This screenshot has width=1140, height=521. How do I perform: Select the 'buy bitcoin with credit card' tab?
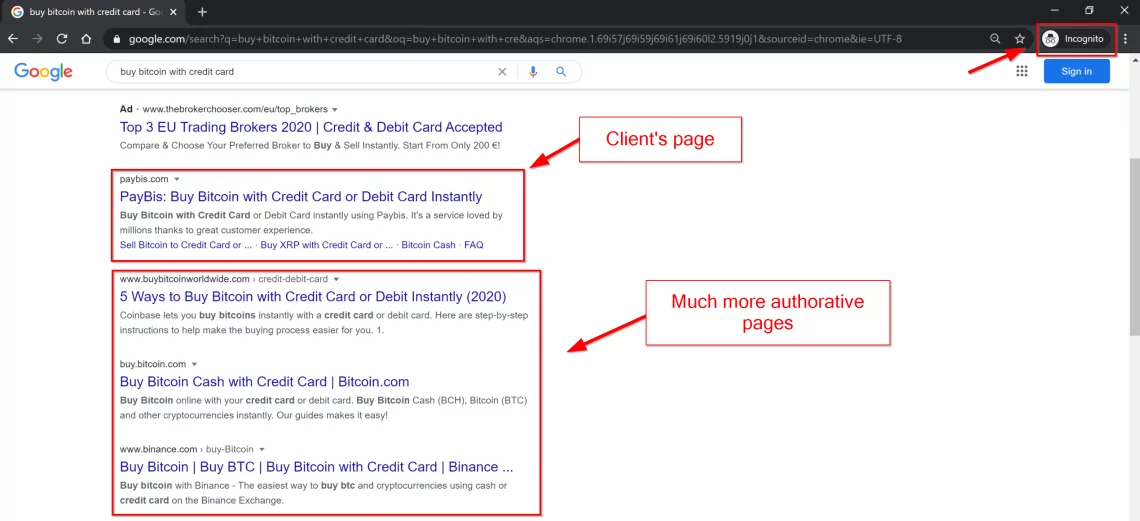[97, 12]
